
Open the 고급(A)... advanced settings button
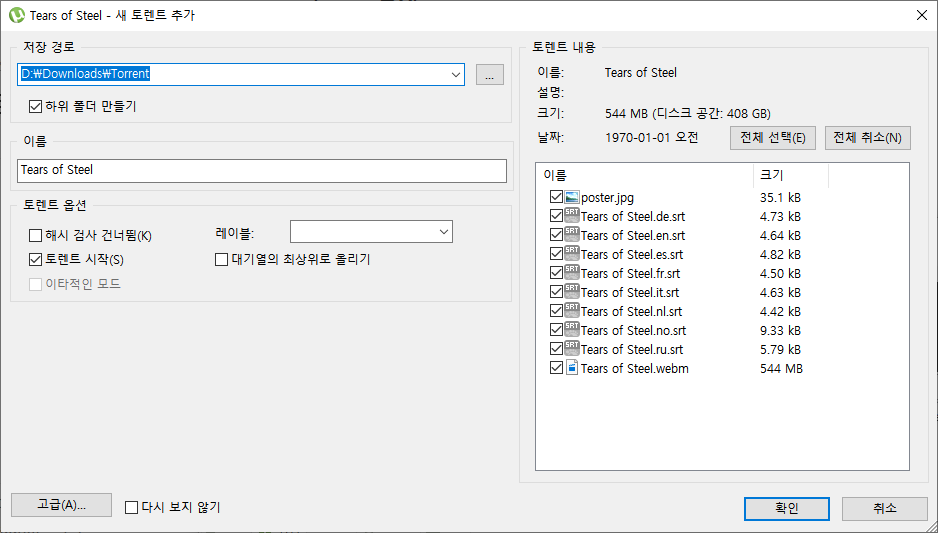pos(62,505)
